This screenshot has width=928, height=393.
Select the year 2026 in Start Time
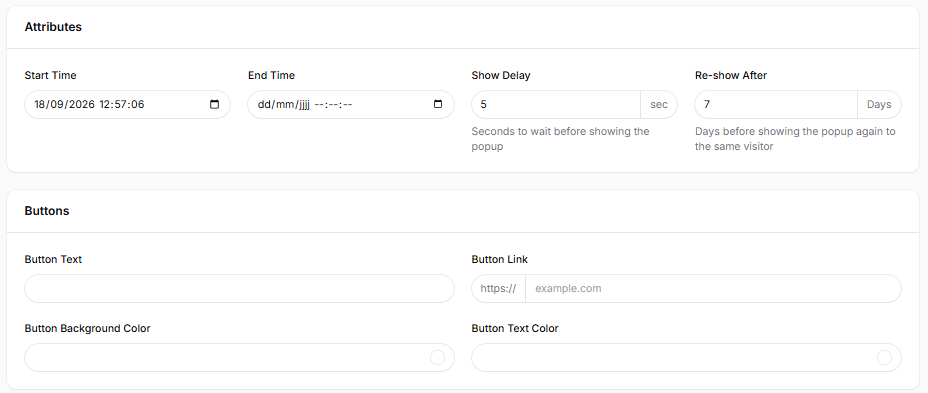82,105
